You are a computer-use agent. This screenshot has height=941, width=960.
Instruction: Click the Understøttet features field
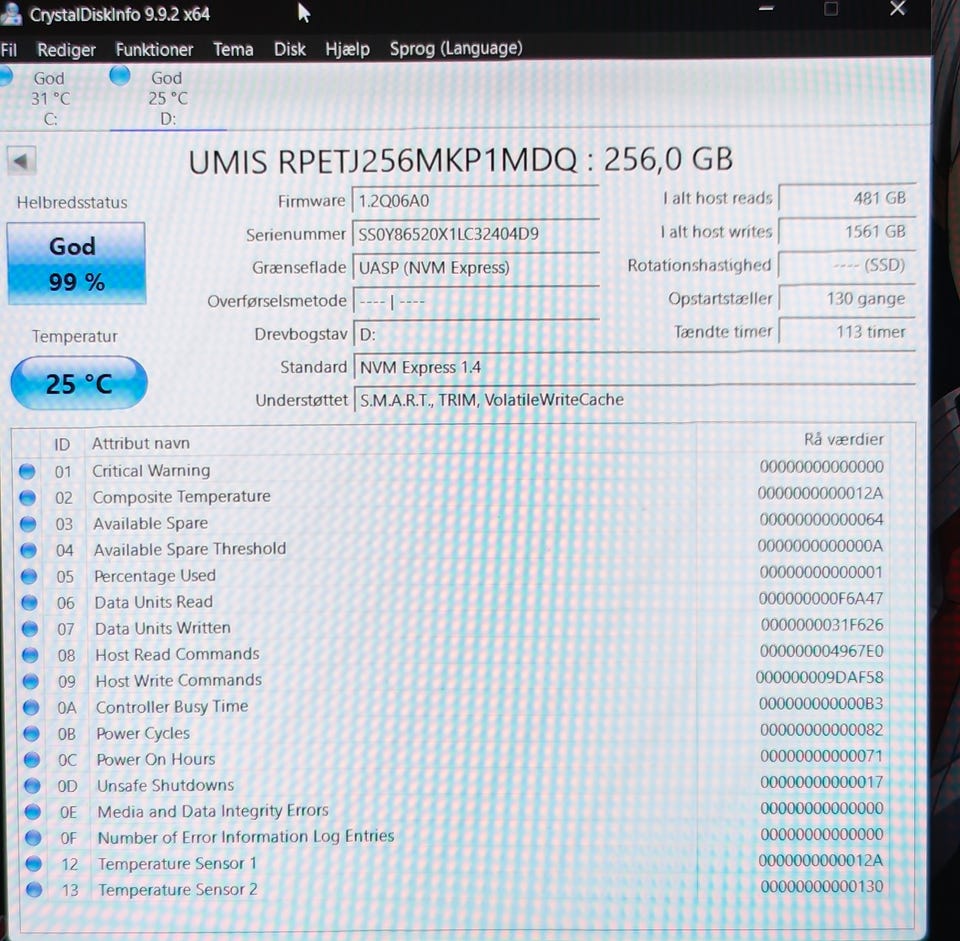click(x=634, y=400)
